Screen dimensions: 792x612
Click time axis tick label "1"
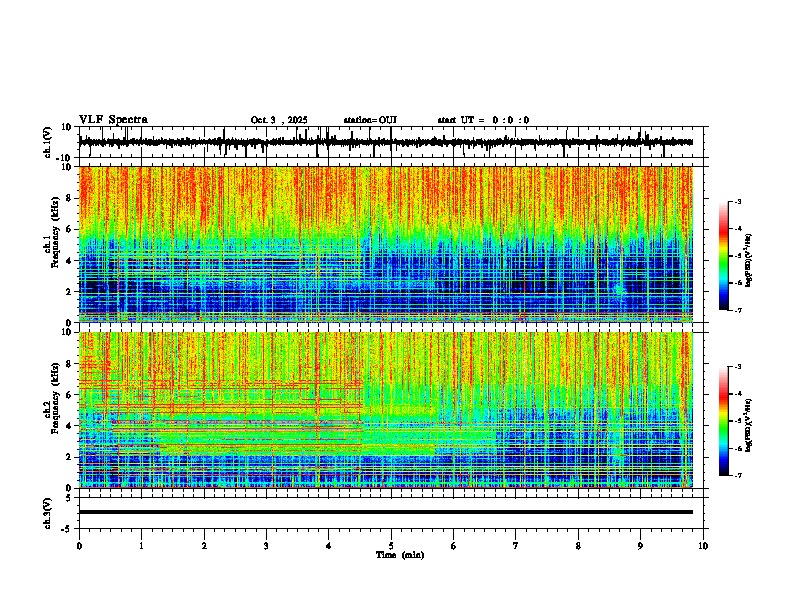click(141, 546)
